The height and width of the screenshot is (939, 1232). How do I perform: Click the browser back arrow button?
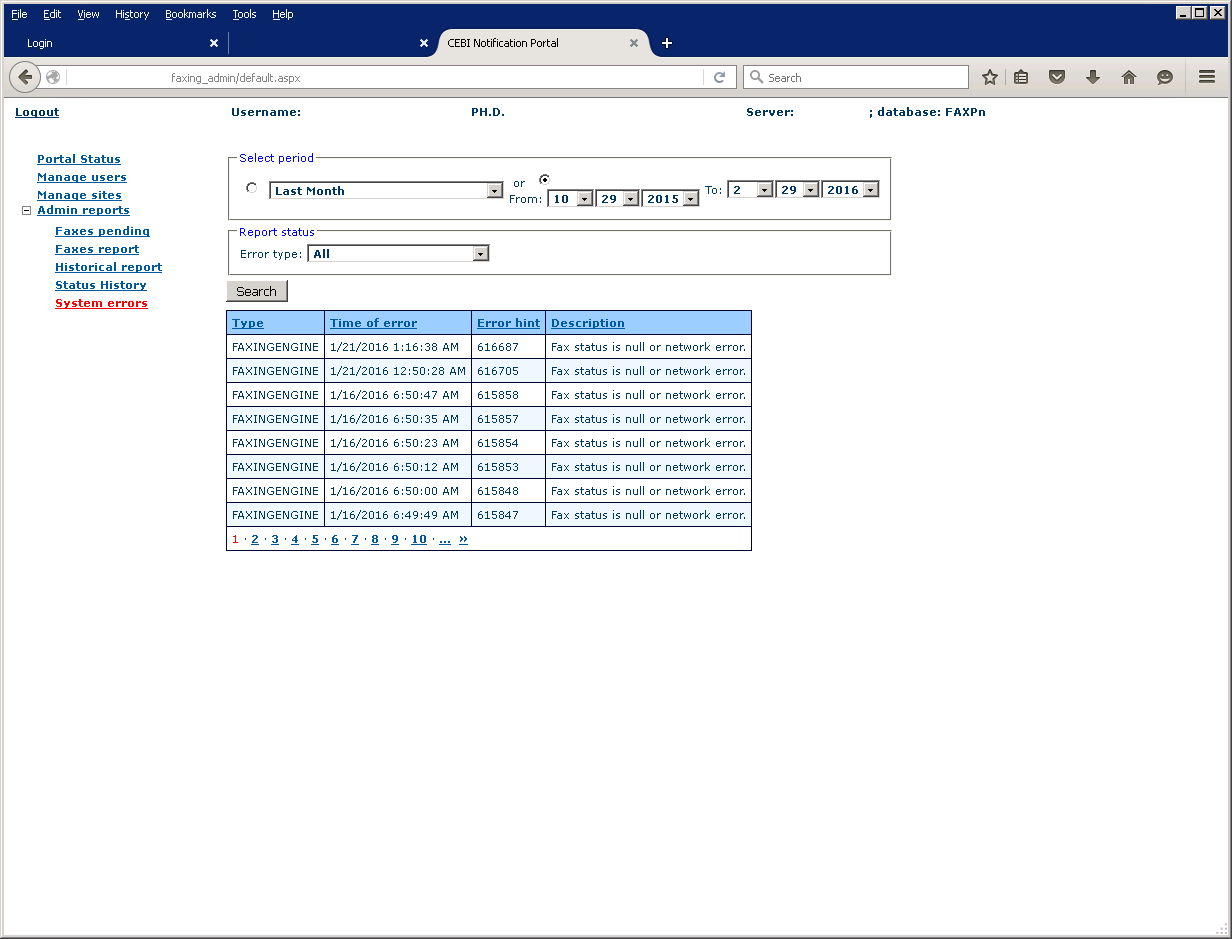tap(25, 77)
